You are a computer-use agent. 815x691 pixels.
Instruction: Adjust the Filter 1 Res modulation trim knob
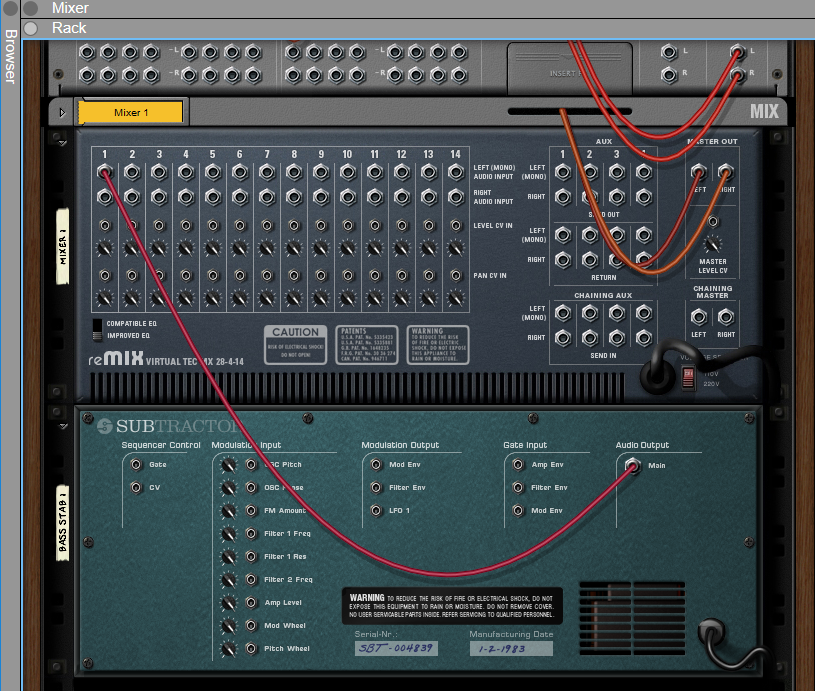(x=229, y=557)
